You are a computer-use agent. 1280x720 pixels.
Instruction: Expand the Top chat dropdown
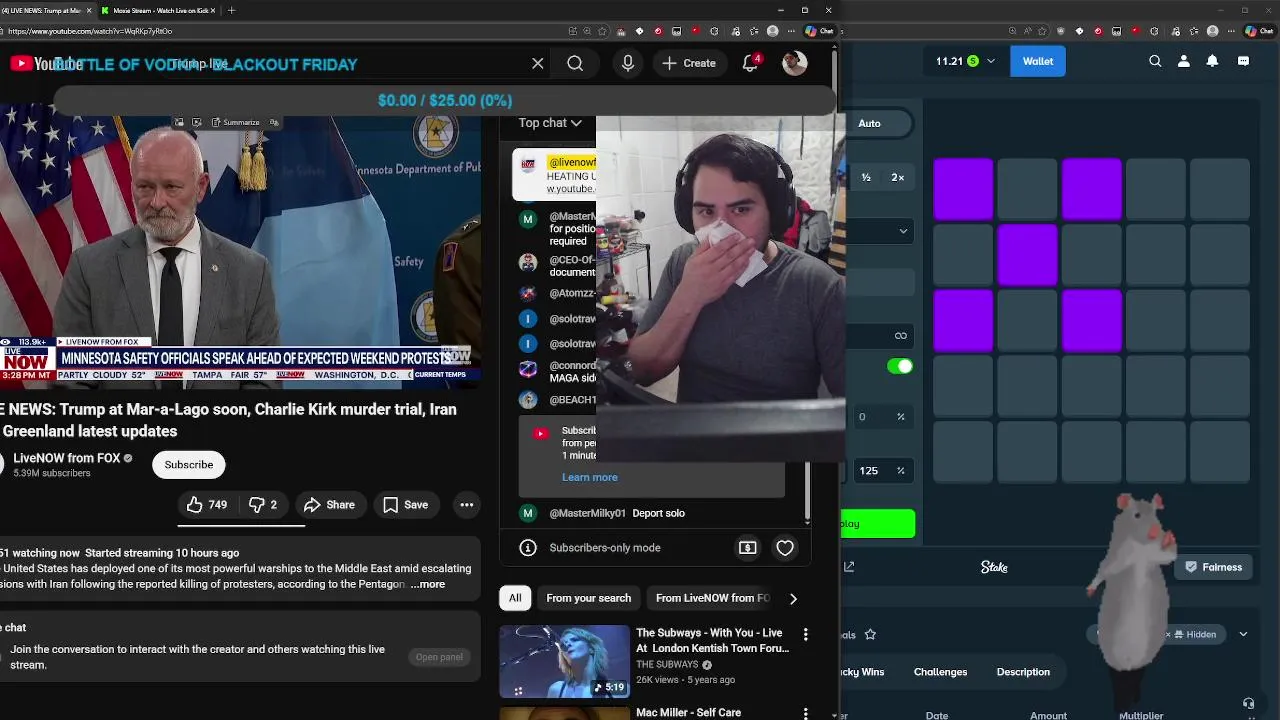550,123
